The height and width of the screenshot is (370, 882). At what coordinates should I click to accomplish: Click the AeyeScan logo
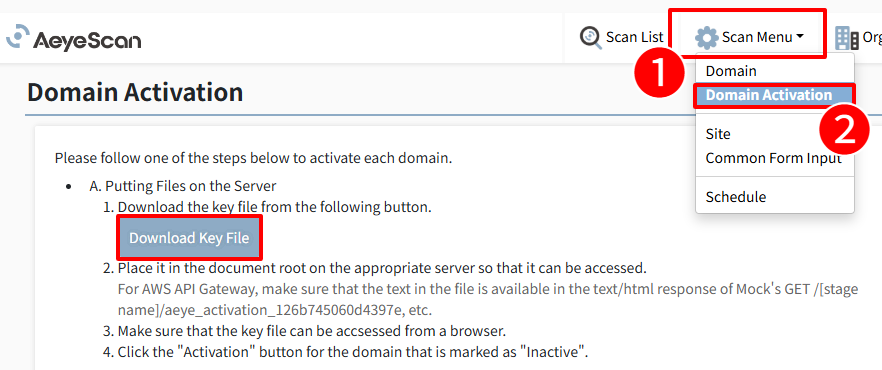[x=74, y=38]
